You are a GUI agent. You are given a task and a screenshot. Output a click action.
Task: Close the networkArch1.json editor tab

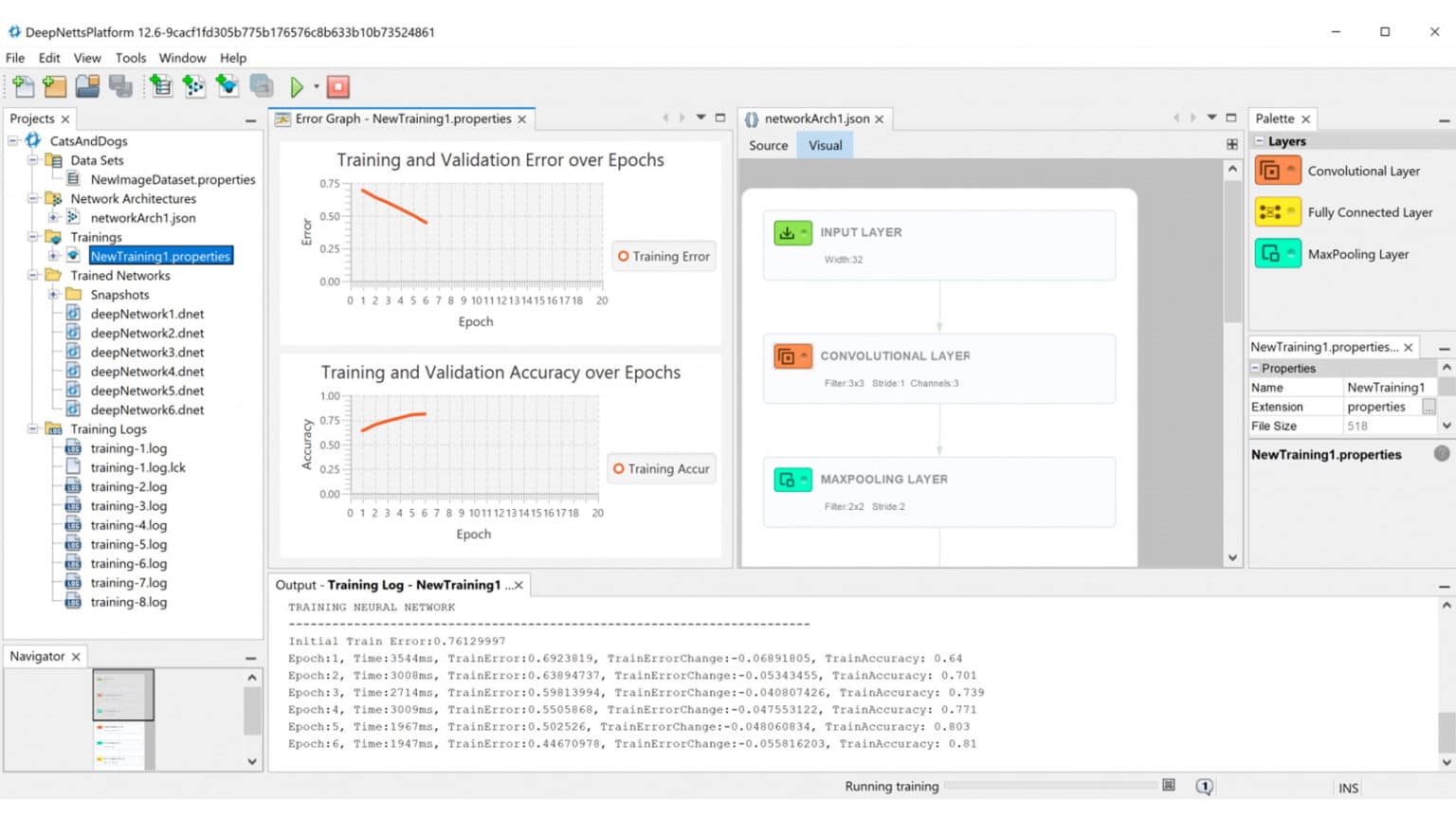pos(879,119)
